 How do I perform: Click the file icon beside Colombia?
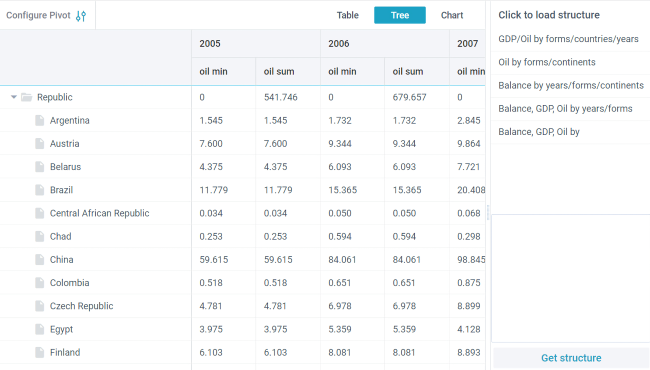pos(39,283)
